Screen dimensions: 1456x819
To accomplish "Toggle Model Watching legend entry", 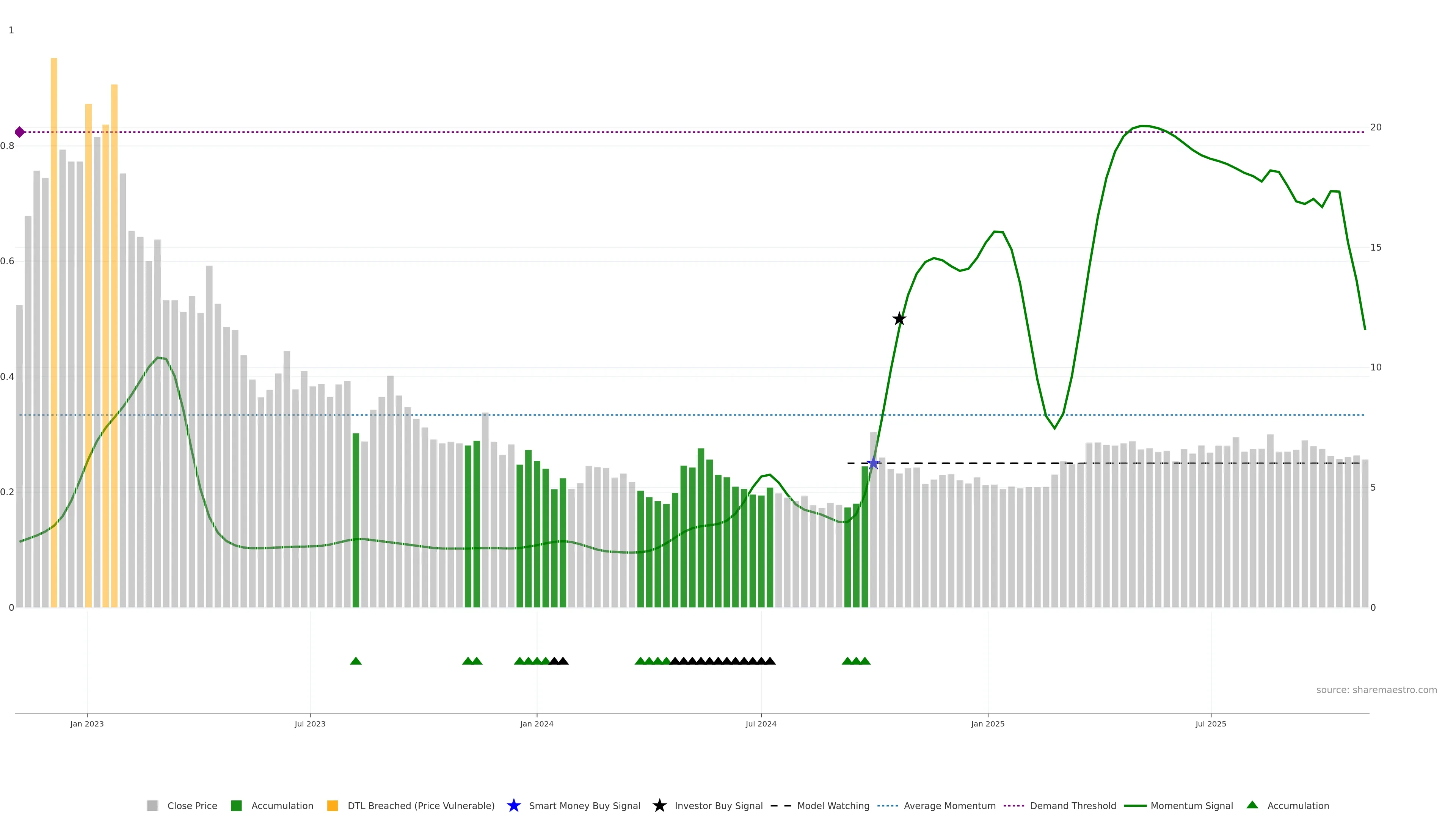I will pyautogui.click(x=833, y=805).
